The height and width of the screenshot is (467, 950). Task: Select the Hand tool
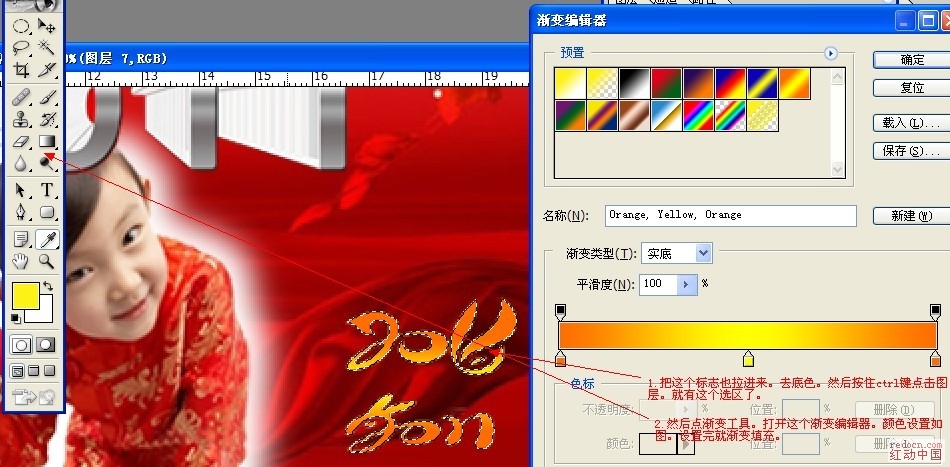pyautogui.click(x=21, y=261)
